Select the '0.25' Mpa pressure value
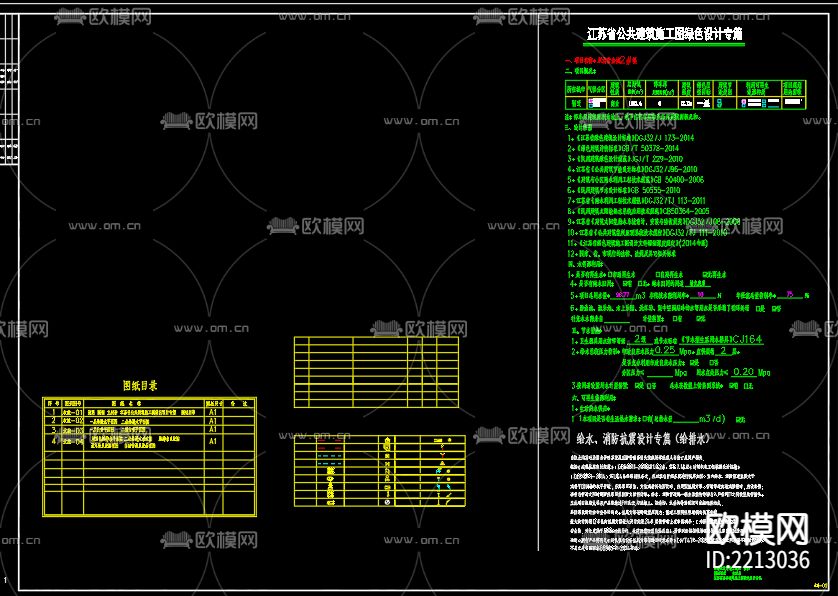 665,350
